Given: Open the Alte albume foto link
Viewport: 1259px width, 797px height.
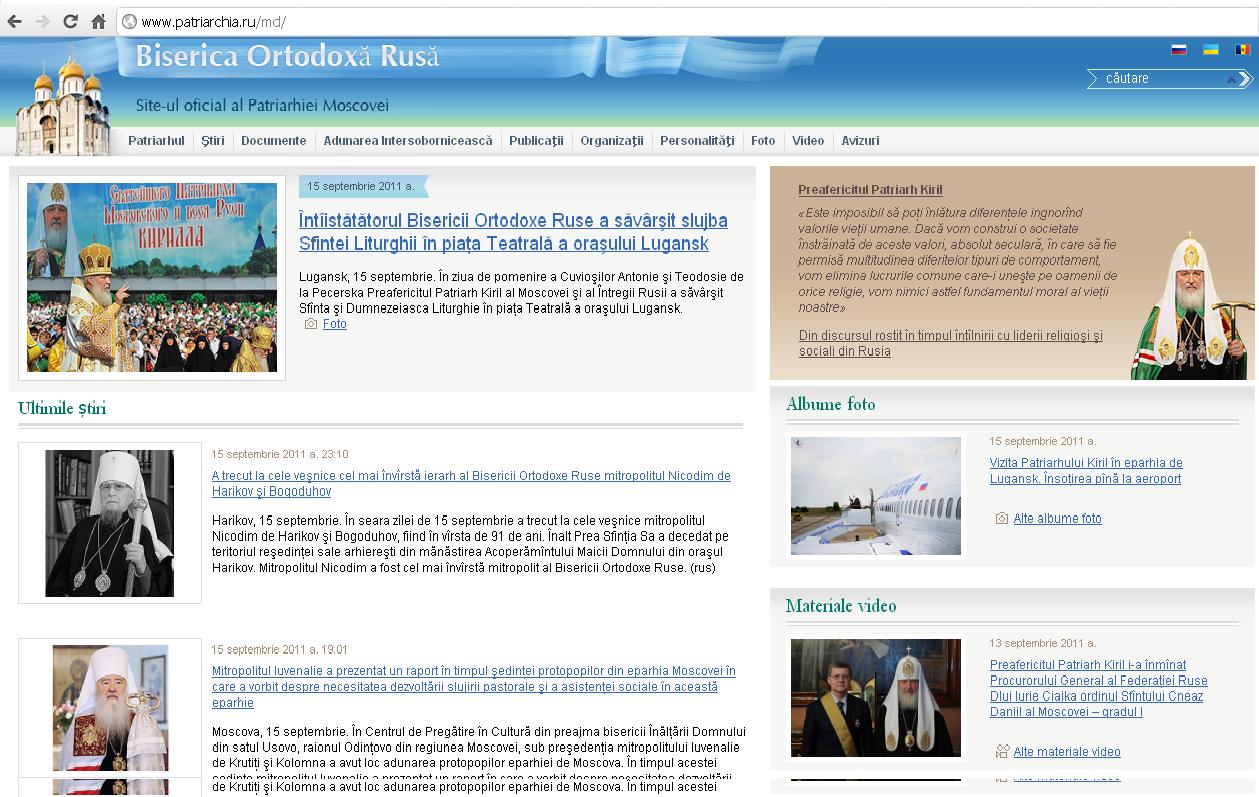Looking at the screenshot, I should pos(1057,519).
